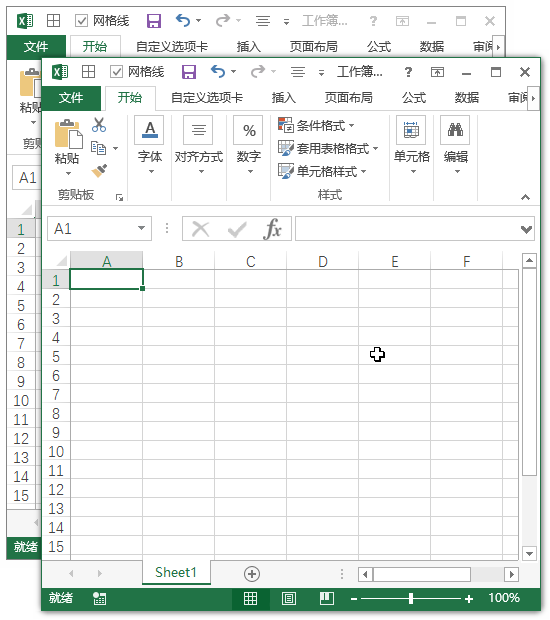This screenshot has width=550, height=620.
Task: Select the 开始 tab in front window
Action: coord(130,97)
